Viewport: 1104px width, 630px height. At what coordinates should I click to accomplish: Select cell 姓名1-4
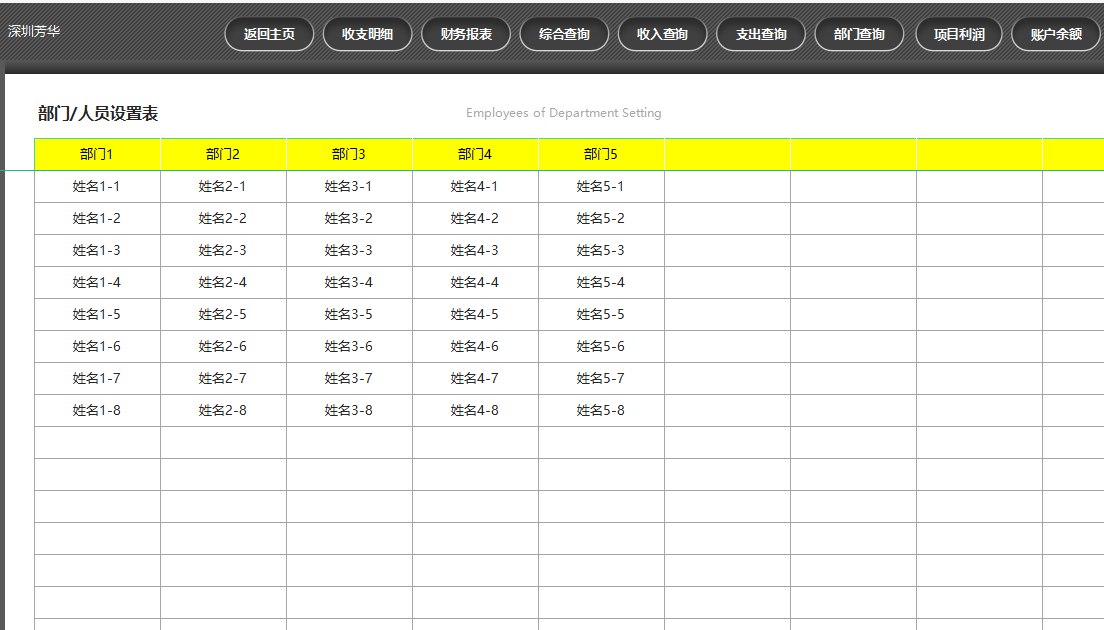coord(97,282)
